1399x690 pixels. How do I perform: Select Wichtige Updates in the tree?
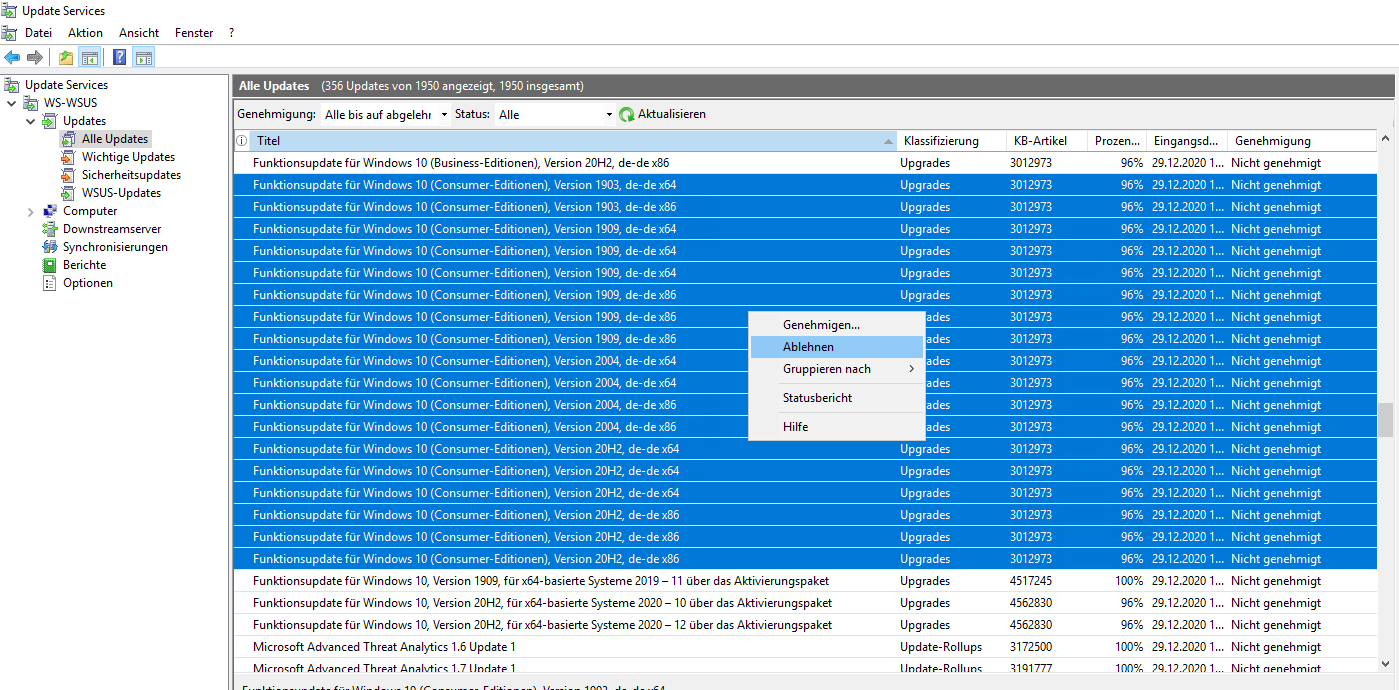(128, 157)
